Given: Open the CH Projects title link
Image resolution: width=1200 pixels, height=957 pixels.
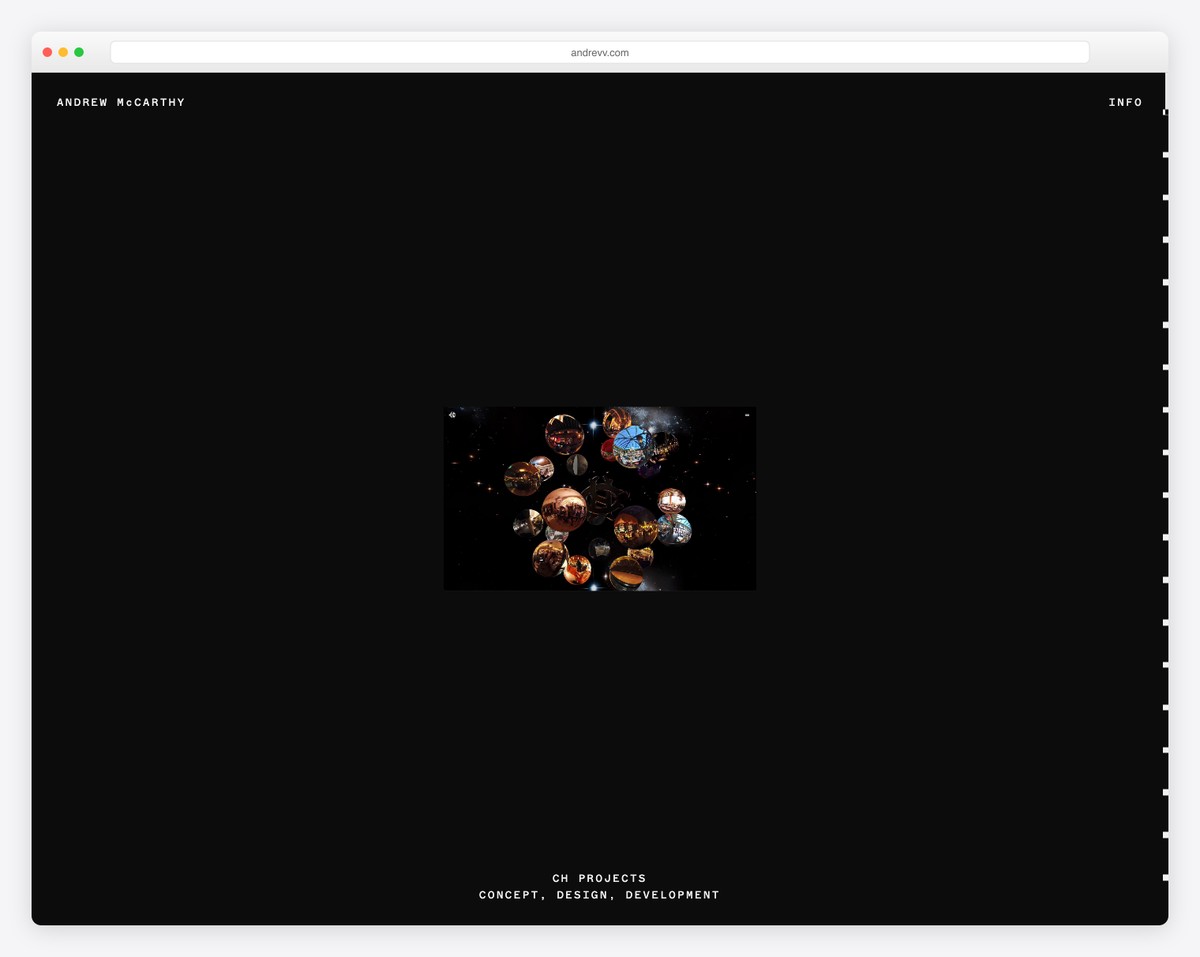Looking at the screenshot, I should coord(599,878).
